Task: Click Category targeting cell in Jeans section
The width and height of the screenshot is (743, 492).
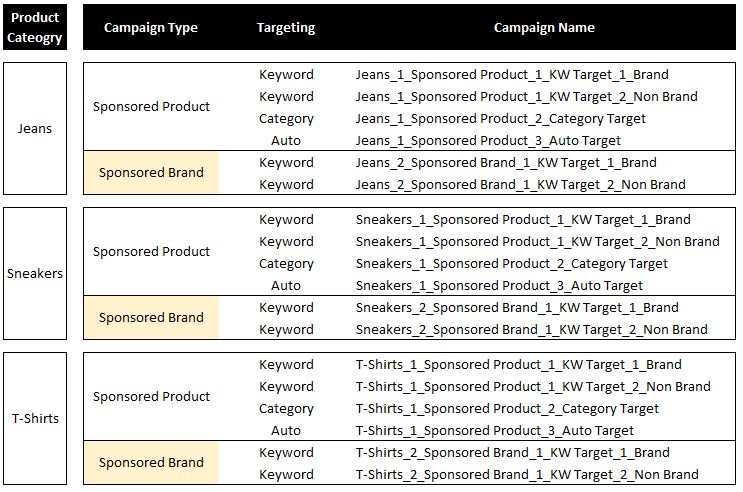Action: [x=286, y=119]
